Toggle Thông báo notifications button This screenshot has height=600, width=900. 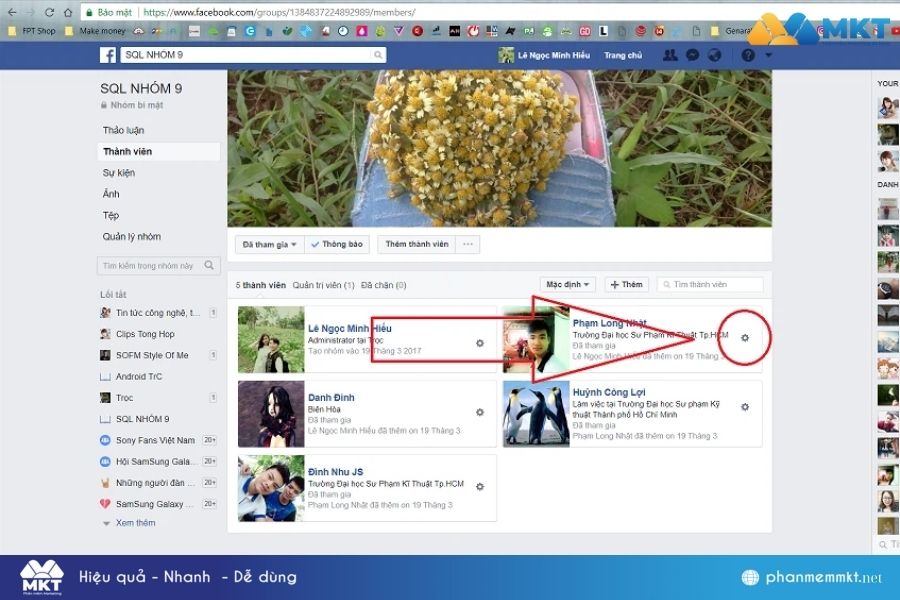[x=337, y=245]
